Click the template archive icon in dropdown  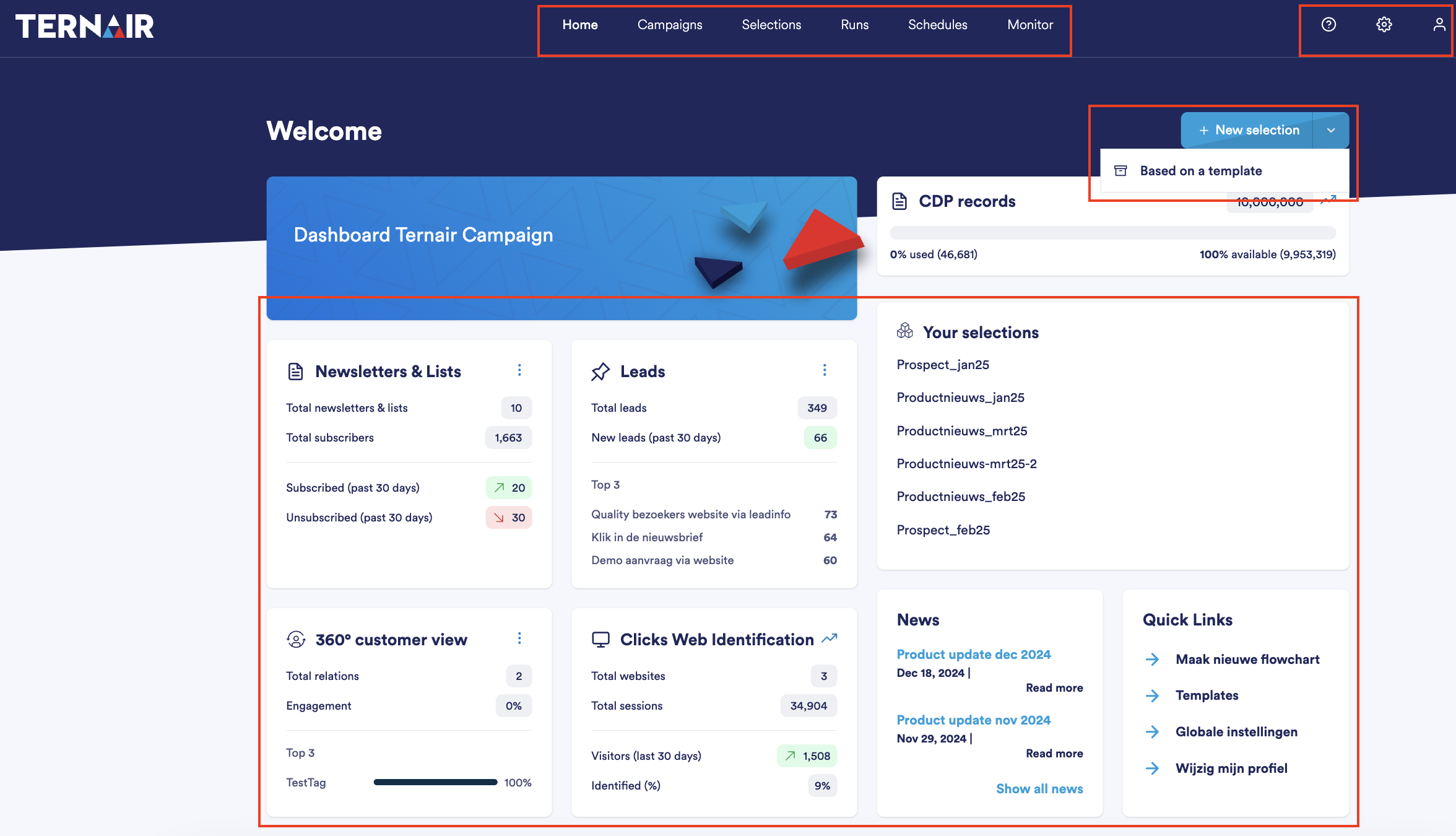[x=1120, y=171]
